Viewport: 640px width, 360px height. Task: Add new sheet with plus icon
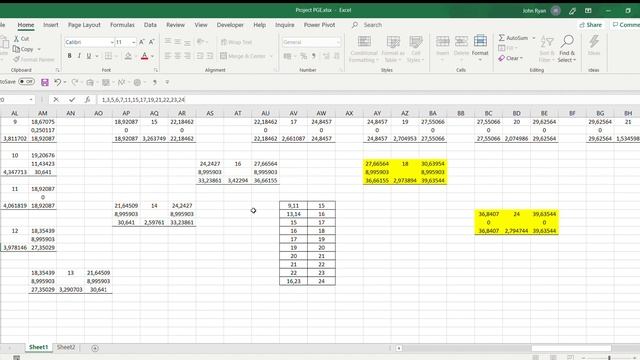[x=95, y=348]
